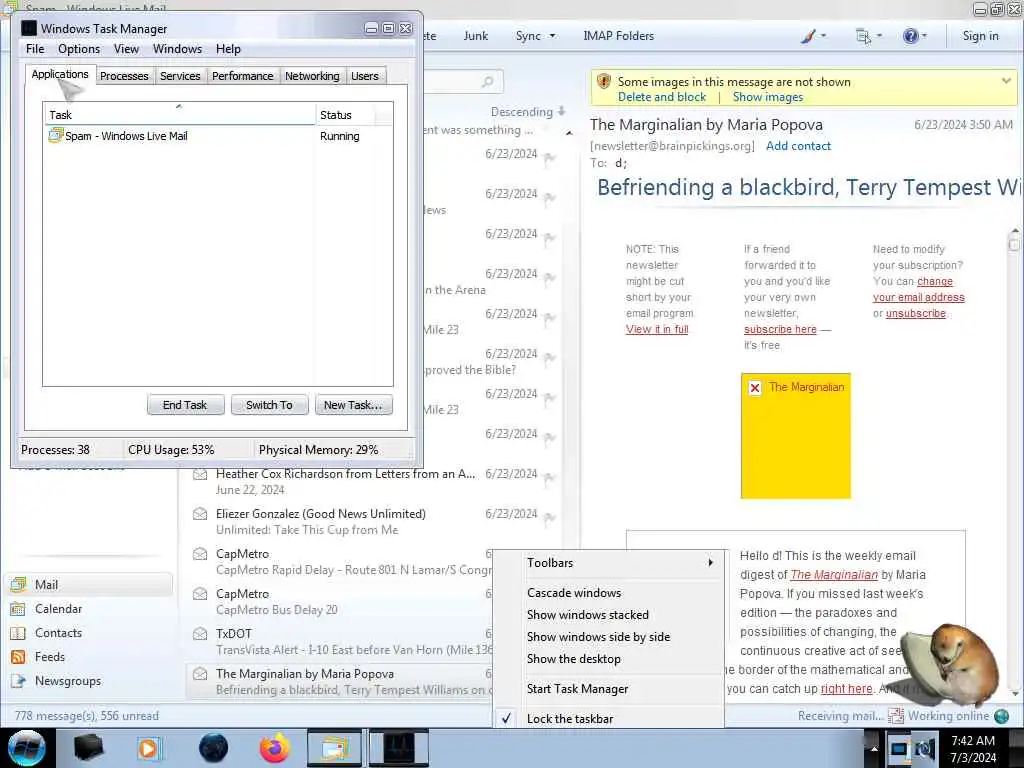Expand the Sync dropdown arrow
Screen dimensions: 1024x768
pyautogui.click(x=552, y=36)
